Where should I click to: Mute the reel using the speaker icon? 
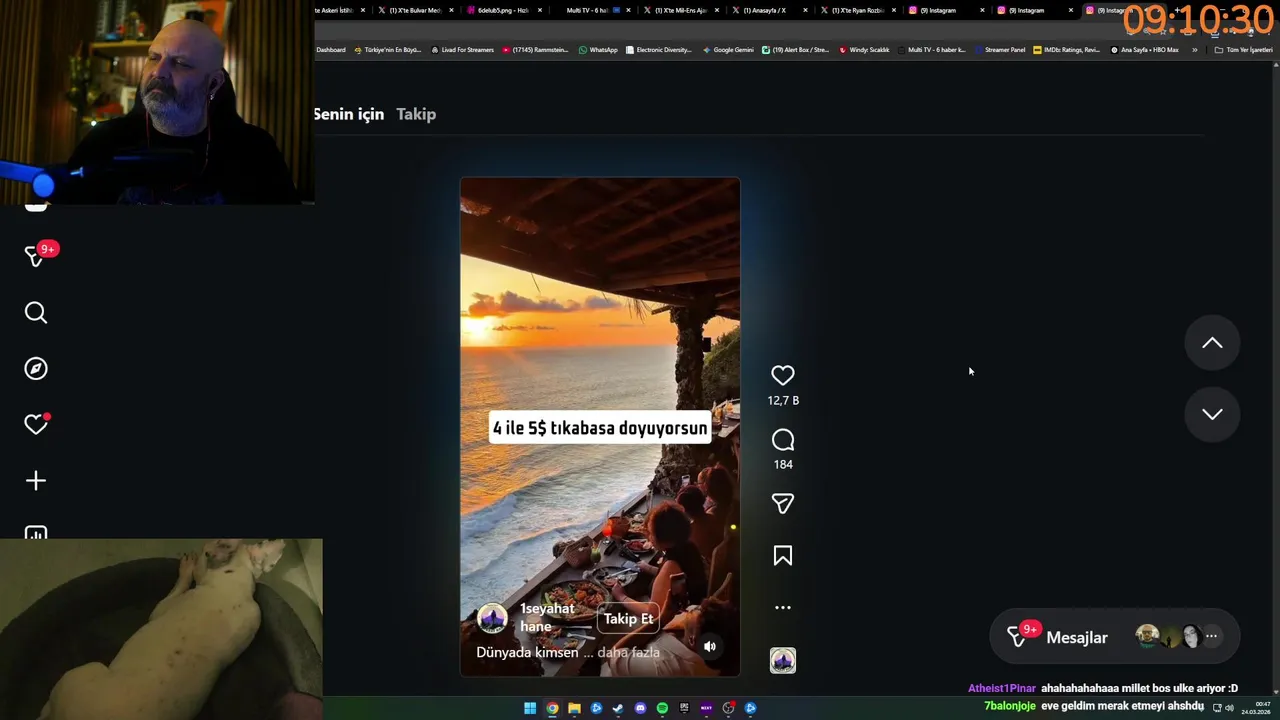pos(710,646)
